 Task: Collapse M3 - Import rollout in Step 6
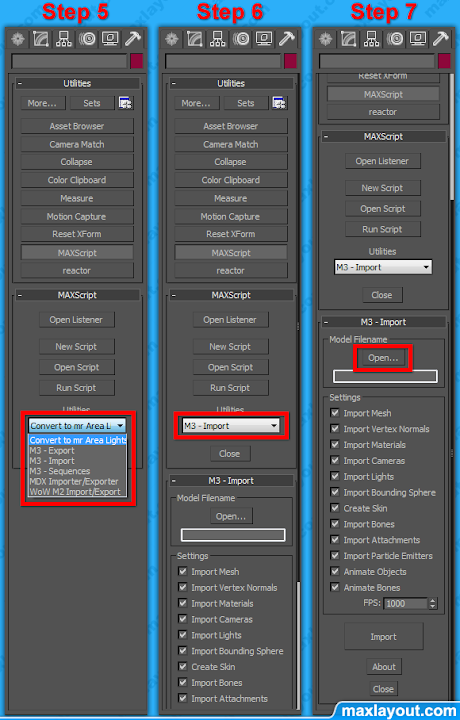[x=173, y=481]
